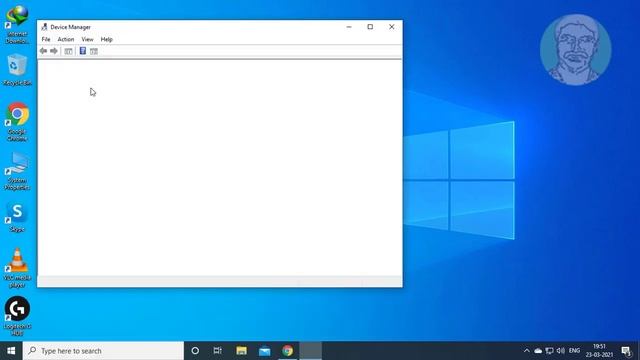Click the show/hide console tree icon
This screenshot has width=640, height=360.
(68, 51)
